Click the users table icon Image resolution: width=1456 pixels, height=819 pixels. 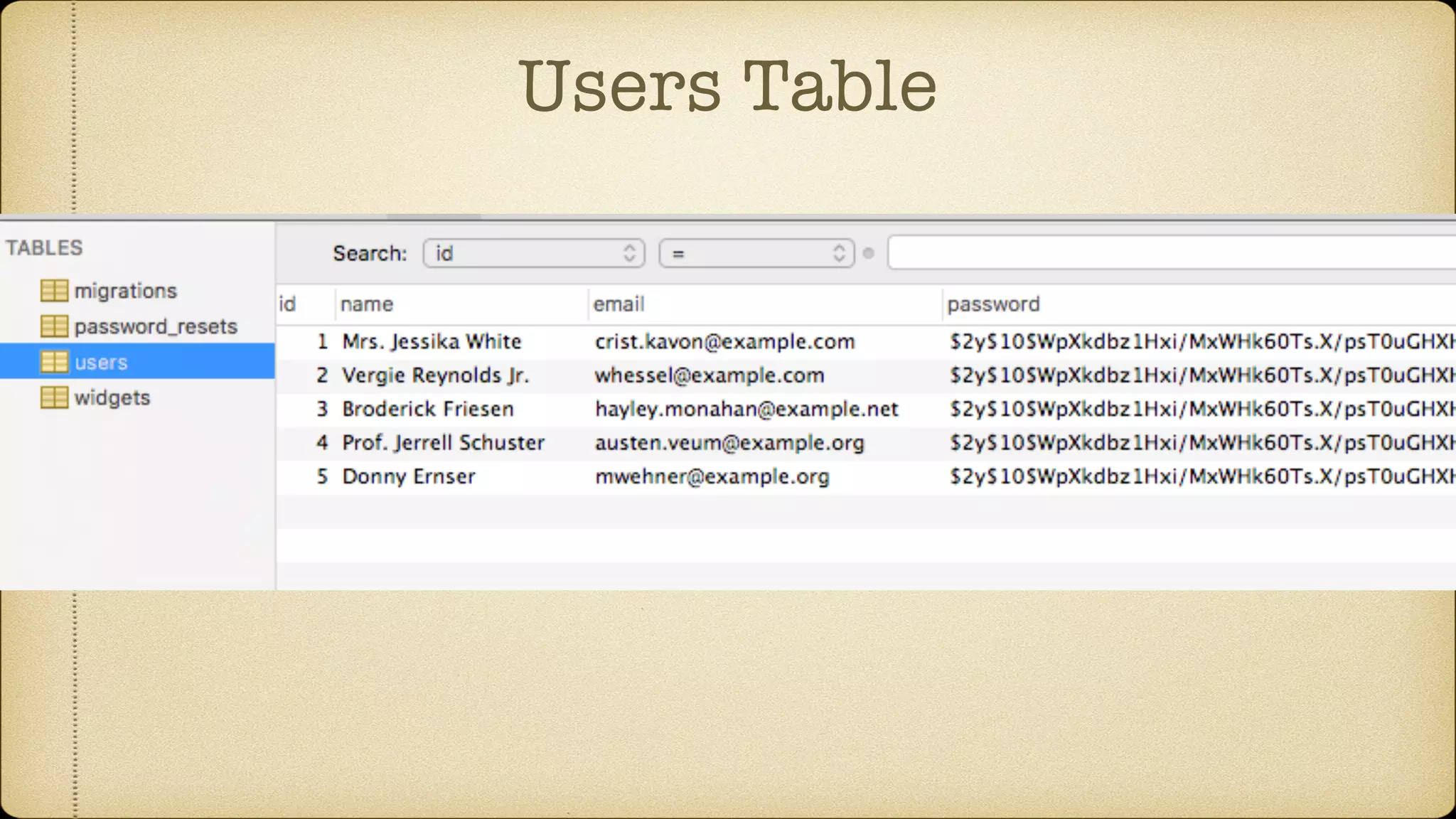click(x=55, y=362)
